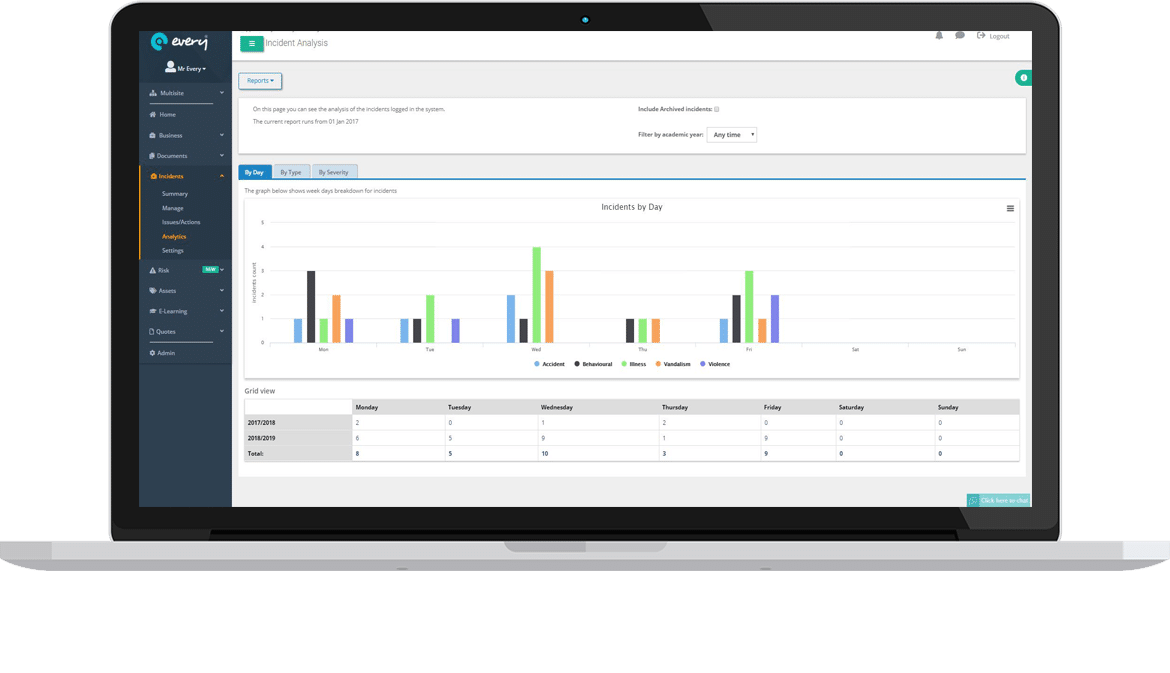Switch to the By Severity tab
1170x673 pixels.
pos(334,172)
